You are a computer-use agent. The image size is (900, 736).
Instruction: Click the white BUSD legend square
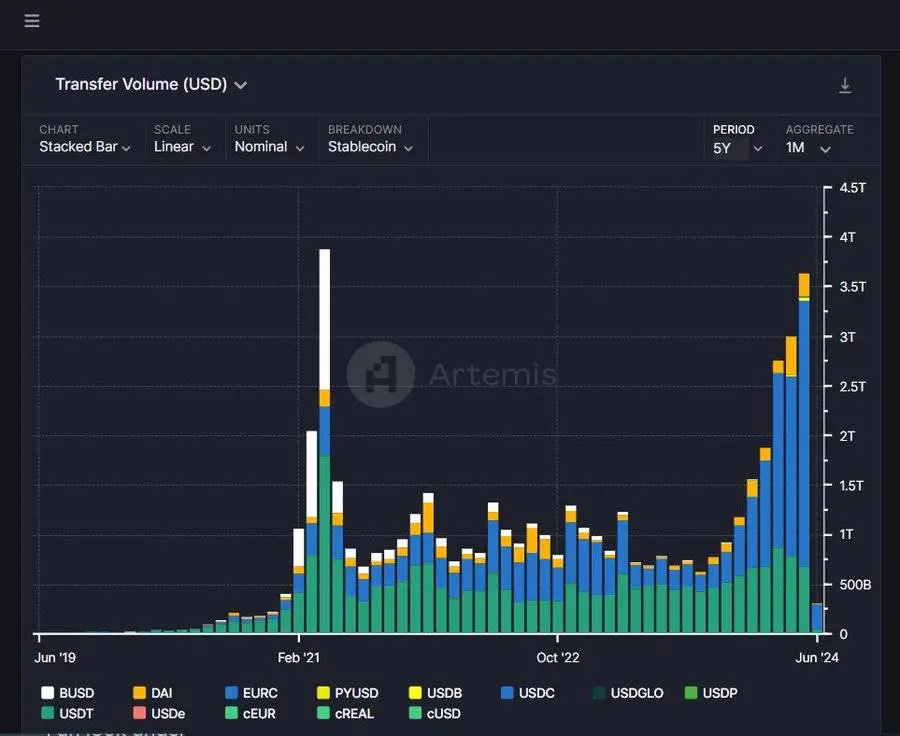coord(48,693)
